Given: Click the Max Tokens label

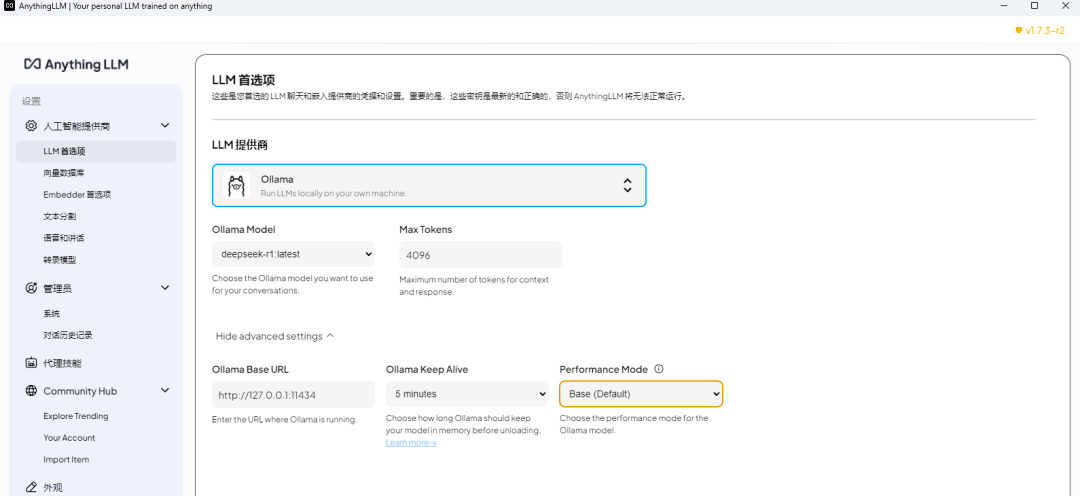Looking at the screenshot, I should pos(426,229).
